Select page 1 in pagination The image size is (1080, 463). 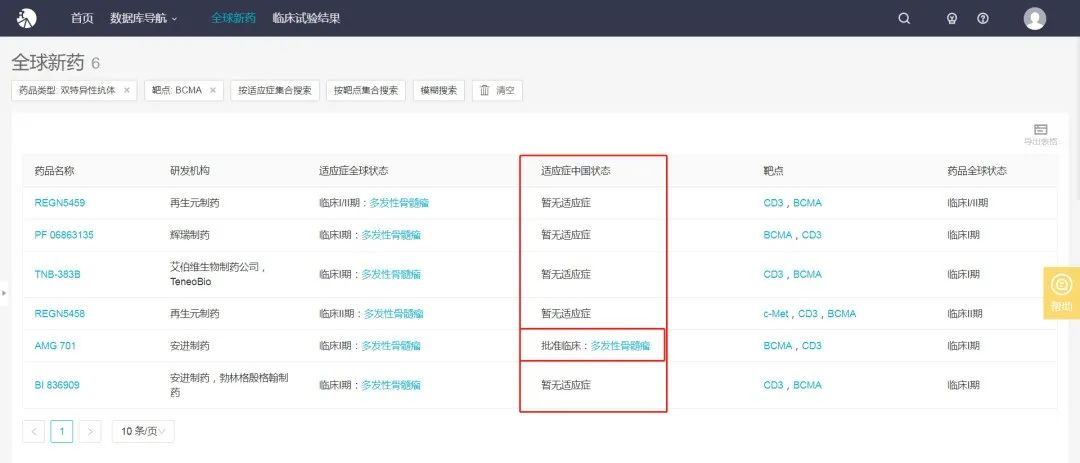62,431
